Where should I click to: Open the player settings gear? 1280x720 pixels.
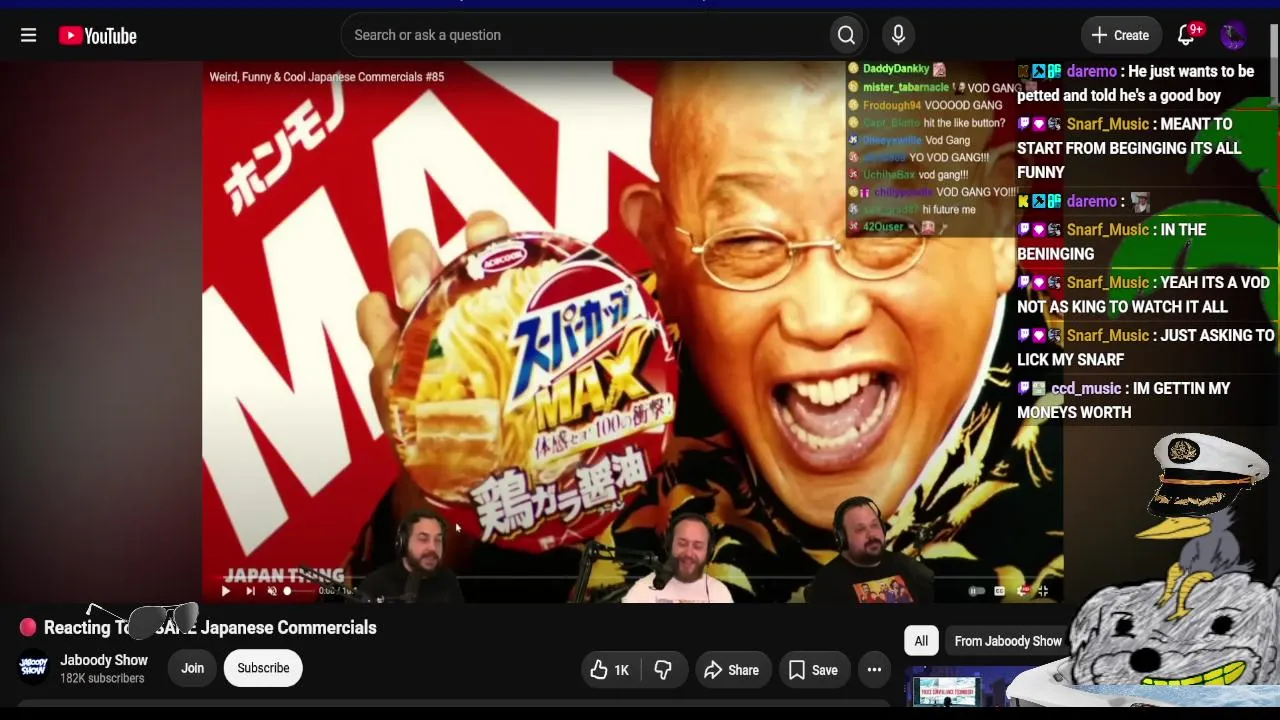(1021, 591)
